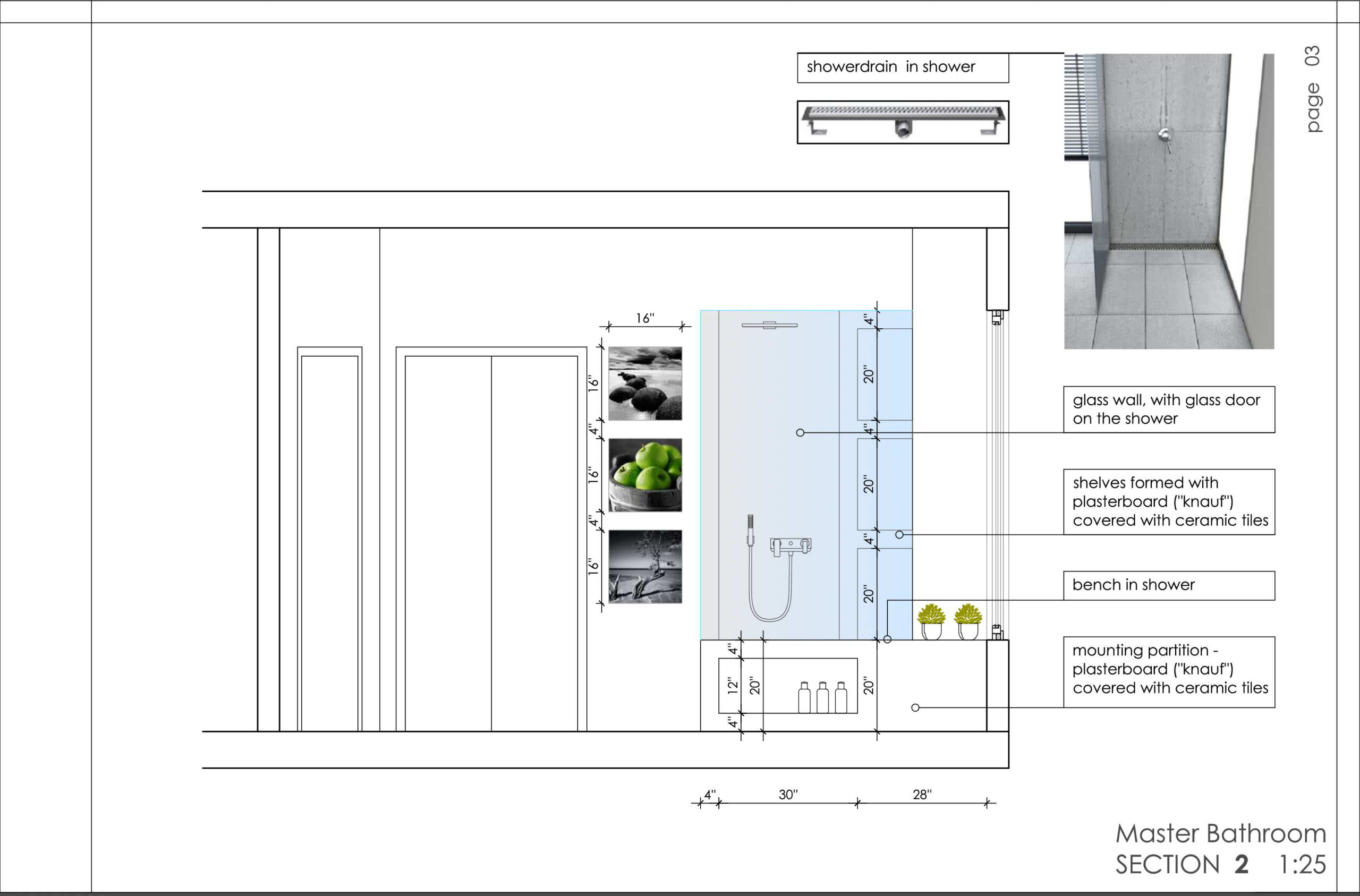
Task: Click the 12" niche height dimension
Action: click(x=732, y=686)
